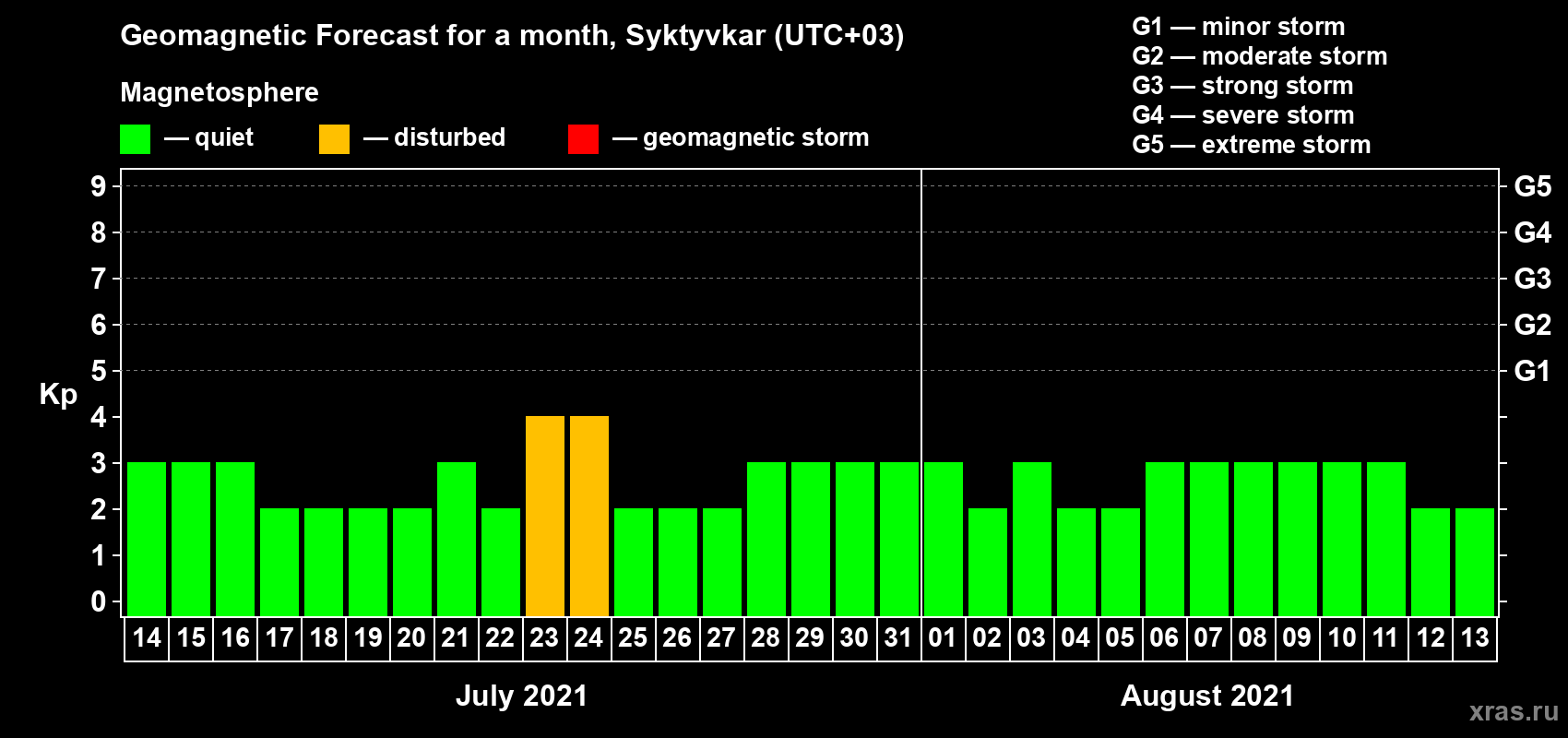Click the 'G2 — moderate storm' legend line
The height and width of the screenshot is (738, 1568).
coord(1260,56)
